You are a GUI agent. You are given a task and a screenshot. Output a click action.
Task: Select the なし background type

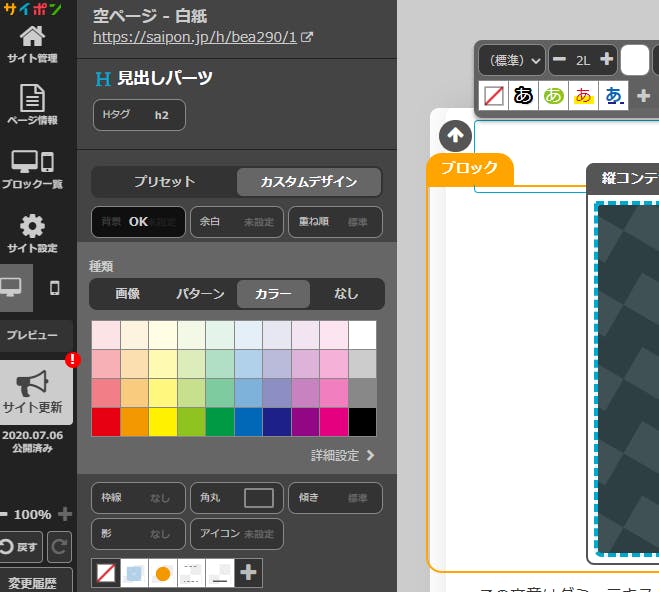tap(346, 293)
